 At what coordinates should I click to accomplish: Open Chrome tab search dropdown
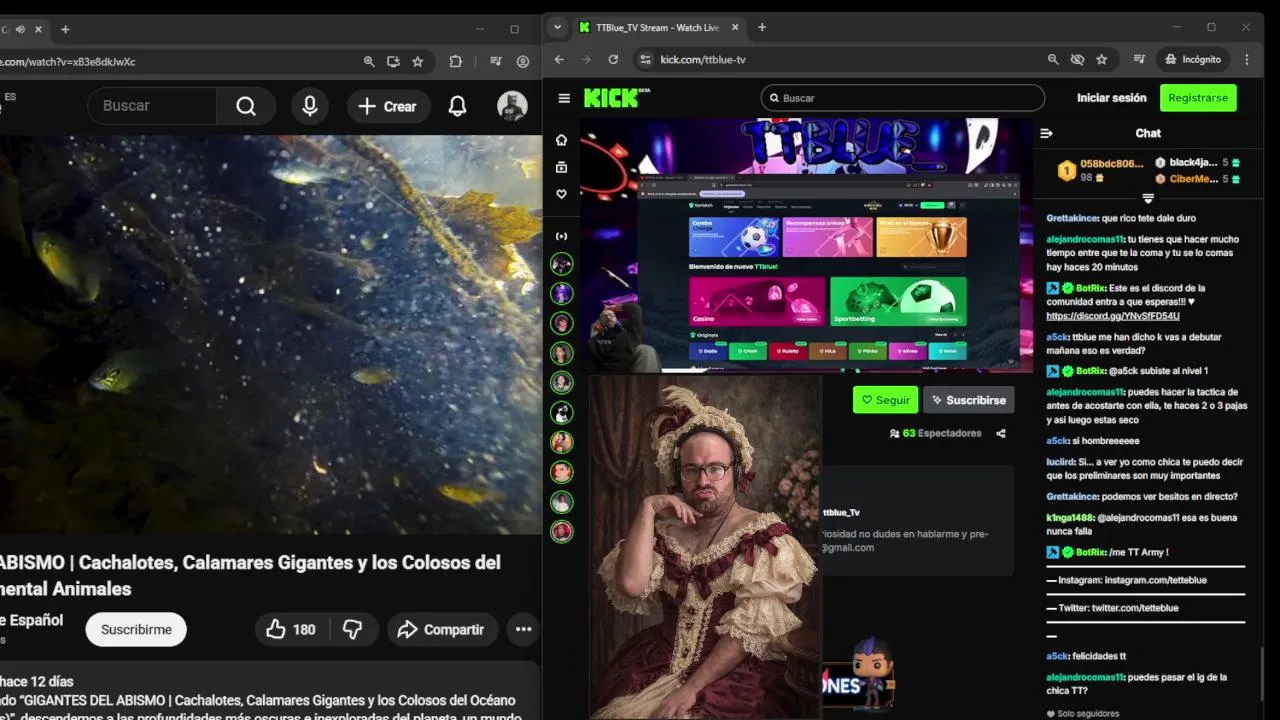[558, 28]
